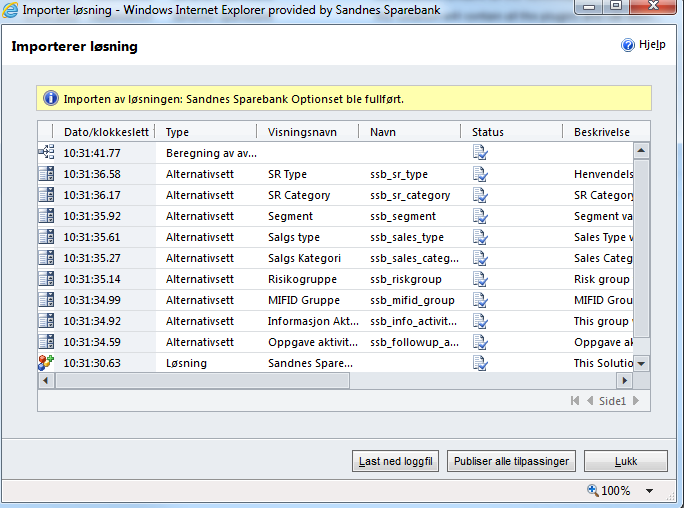The width and height of the screenshot is (684, 508).
Task: Click the vertical scrollbar thumb
Action: coord(641,248)
